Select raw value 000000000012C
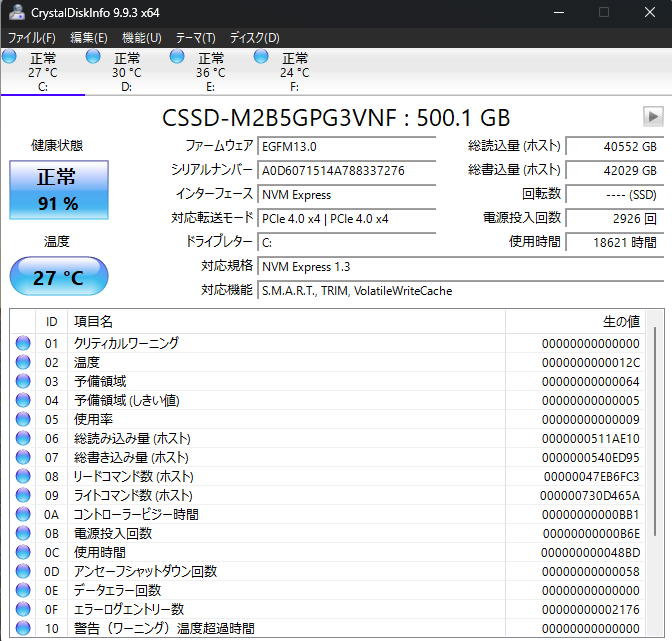 (x=591, y=362)
